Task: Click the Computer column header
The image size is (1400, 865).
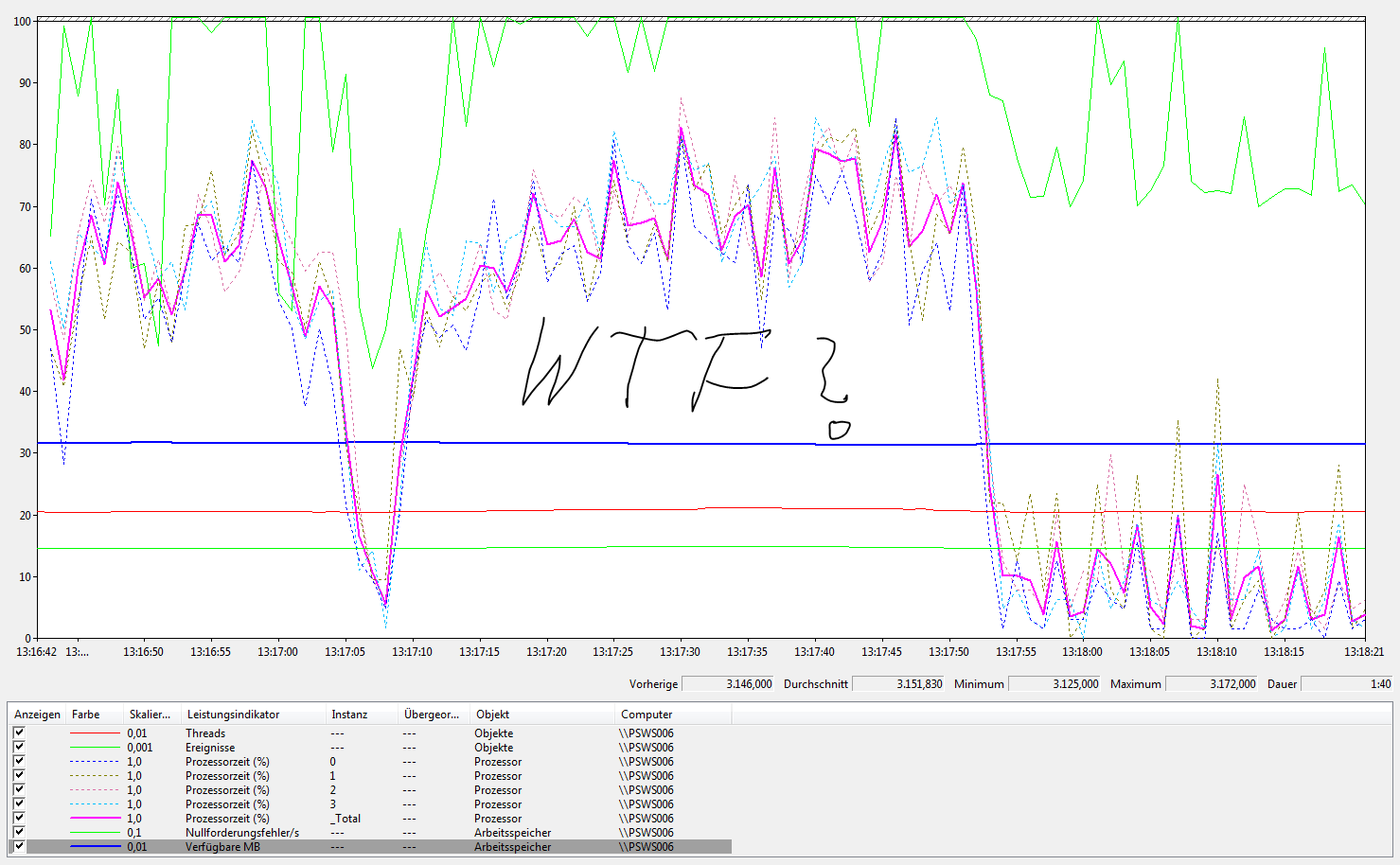Action: 673,715
